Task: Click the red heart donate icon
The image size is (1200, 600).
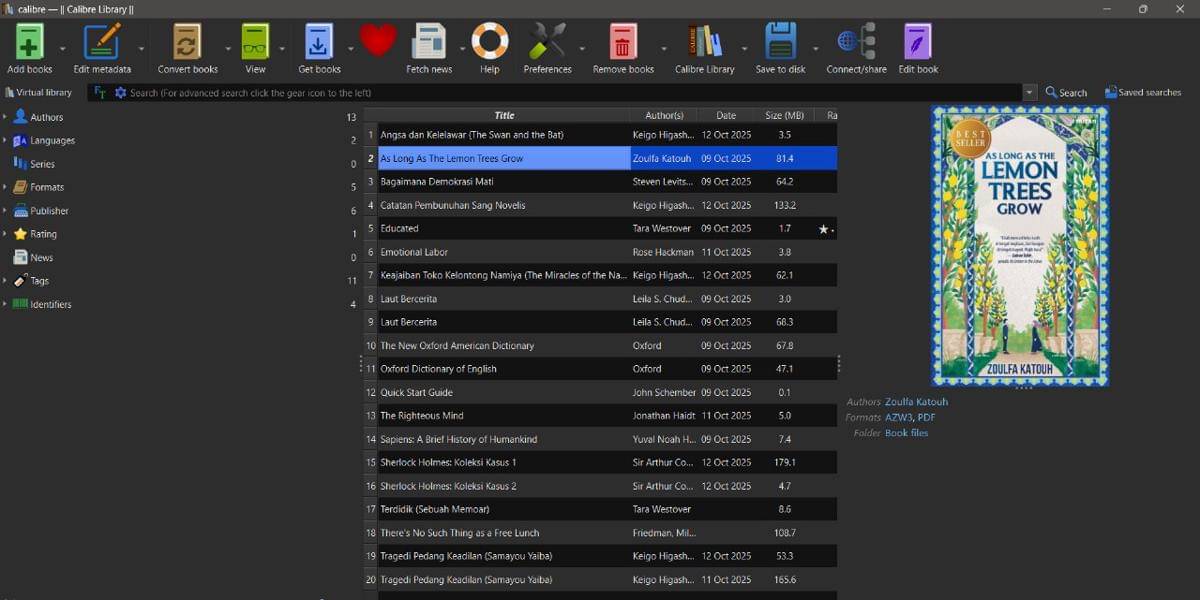Action: pos(378,41)
